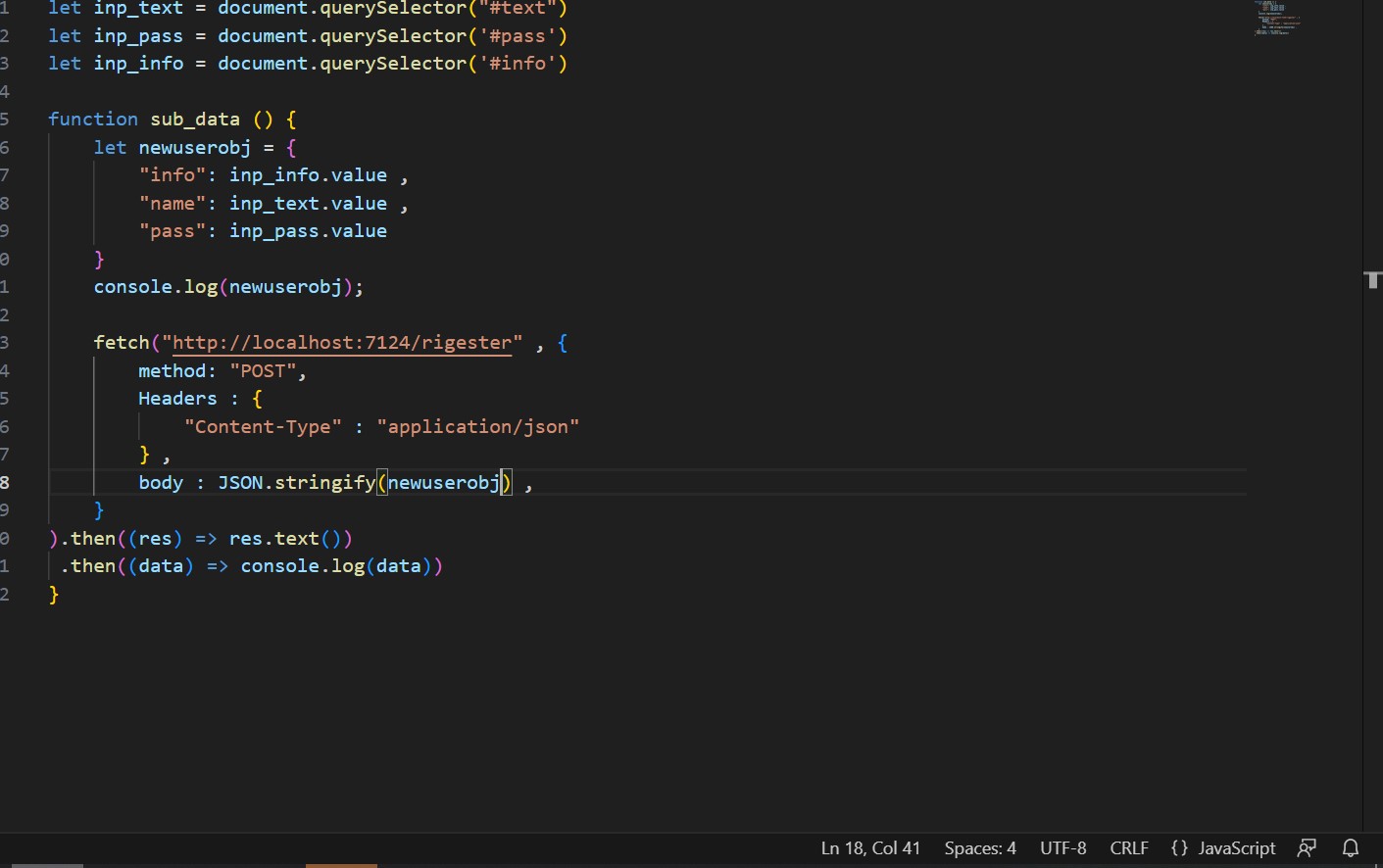Click '#pass' selector string
Image resolution: width=1383 pixels, height=868 pixels.
click(518, 36)
